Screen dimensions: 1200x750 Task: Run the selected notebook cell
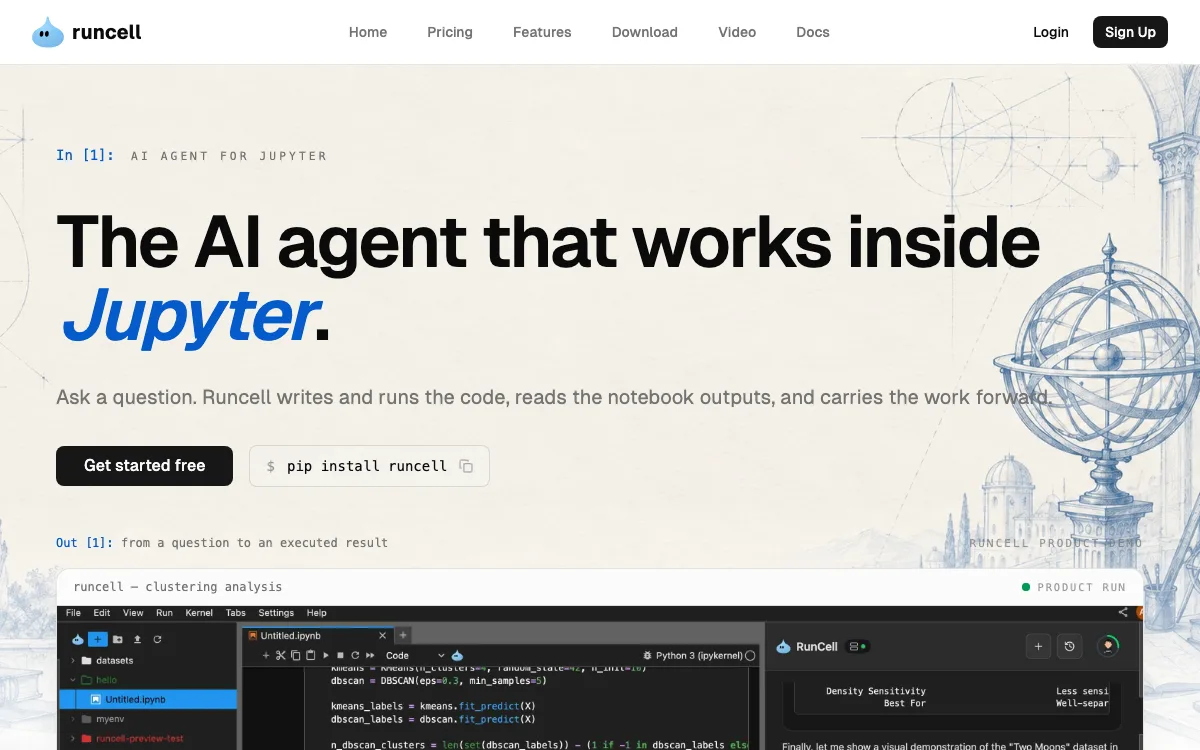coord(326,655)
